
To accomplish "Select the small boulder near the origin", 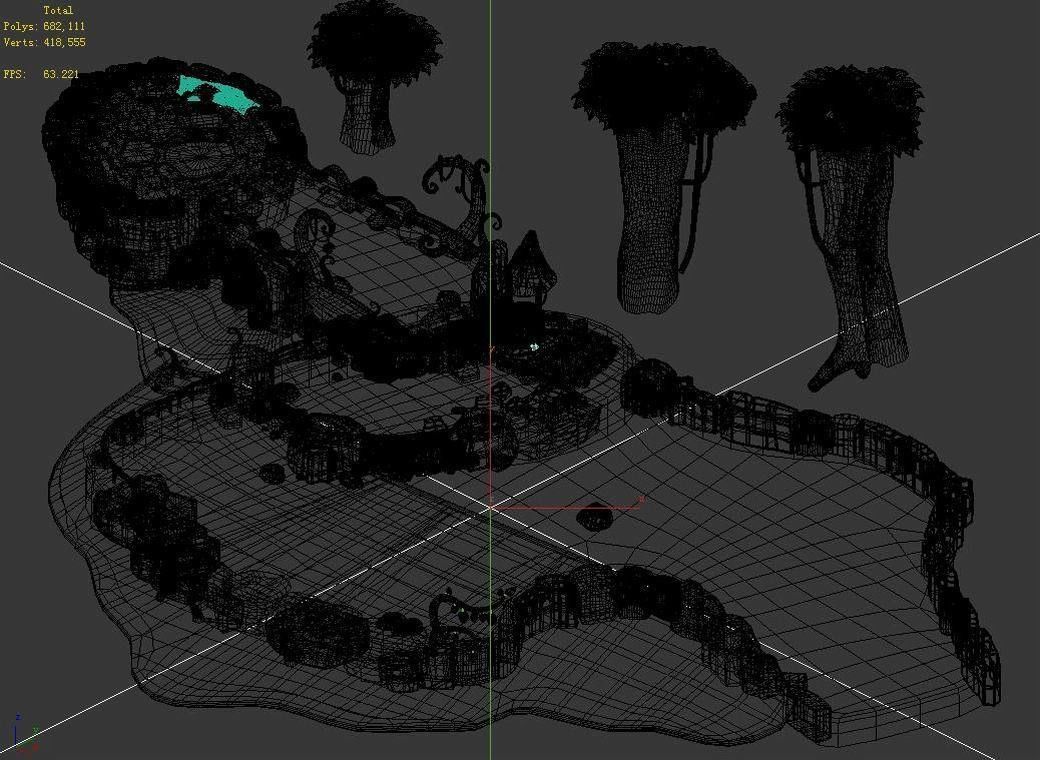I will 594,517.
